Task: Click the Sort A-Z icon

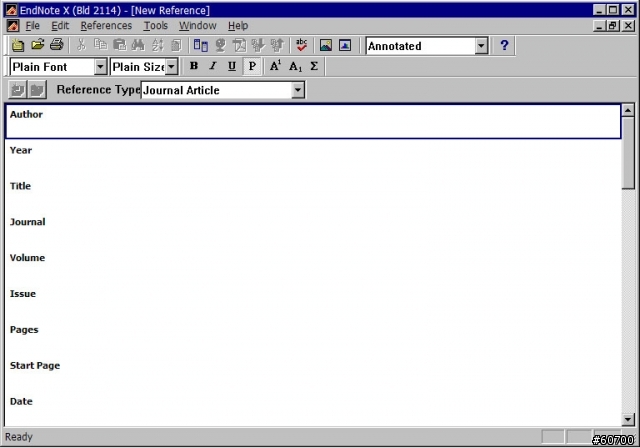Action: pyautogui.click(x=158, y=45)
